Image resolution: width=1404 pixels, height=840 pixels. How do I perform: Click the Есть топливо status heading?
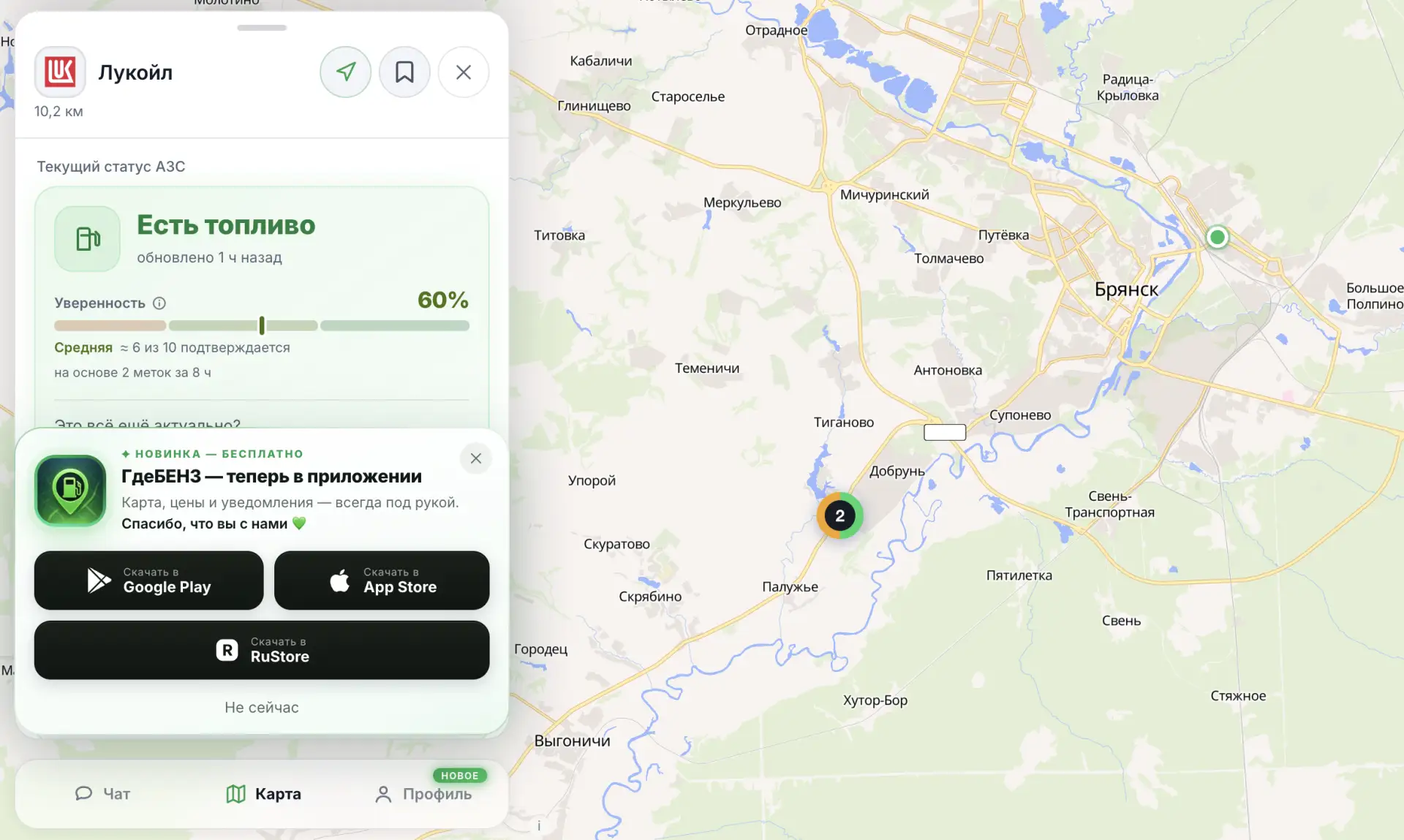[x=226, y=225]
